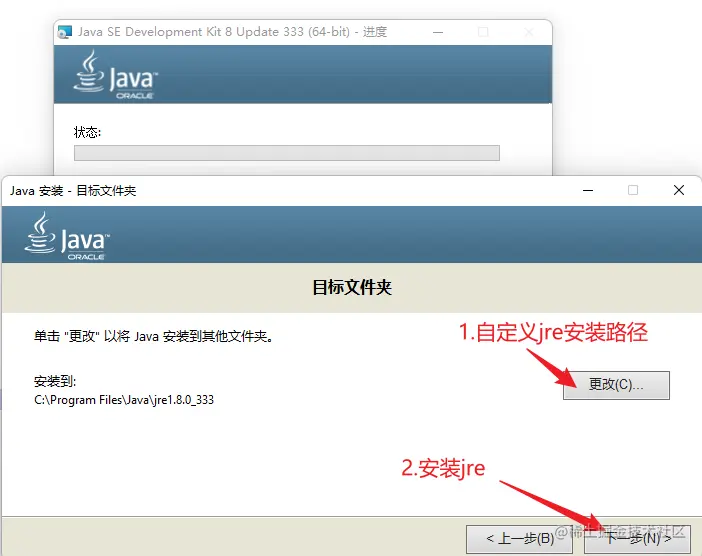Close the Java SE Development Kit window
The height and width of the screenshot is (556, 702).
point(529,32)
